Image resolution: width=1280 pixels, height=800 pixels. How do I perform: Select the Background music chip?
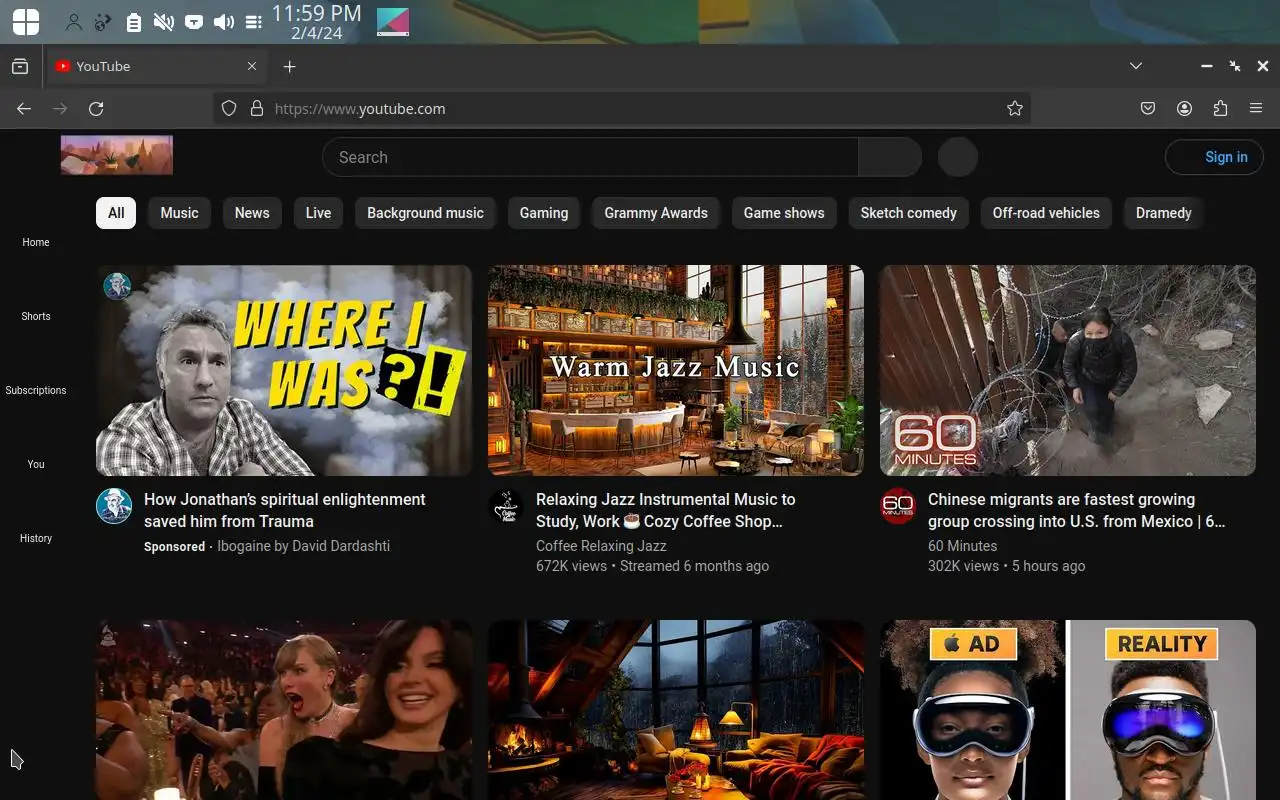pyautogui.click(x=425, y=213)
